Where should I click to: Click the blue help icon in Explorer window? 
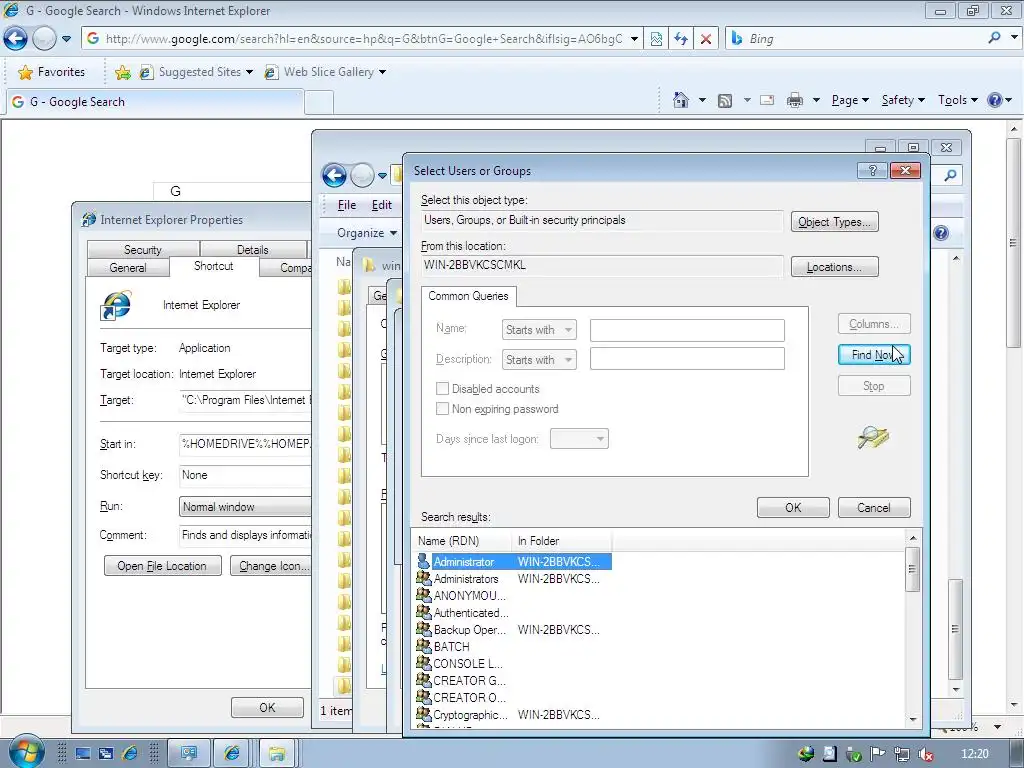pyautogui.click(x=940, y=233)
